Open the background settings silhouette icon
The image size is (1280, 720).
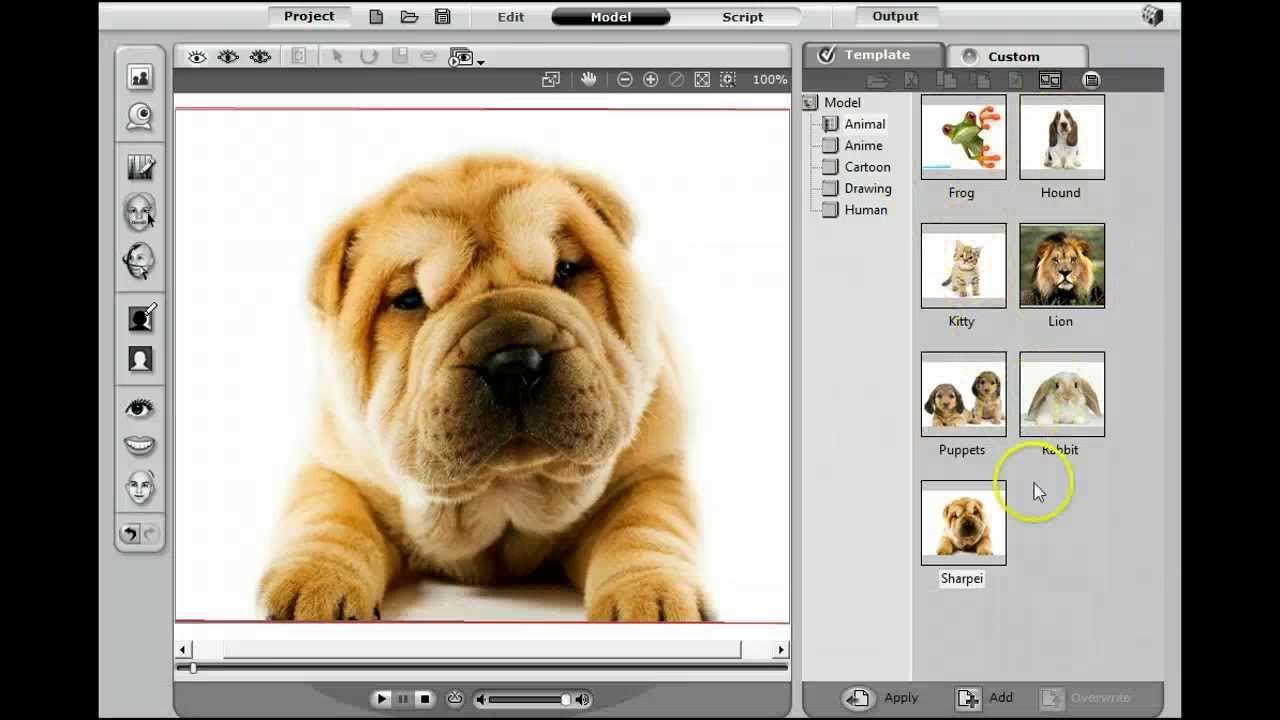click(140, 359)
